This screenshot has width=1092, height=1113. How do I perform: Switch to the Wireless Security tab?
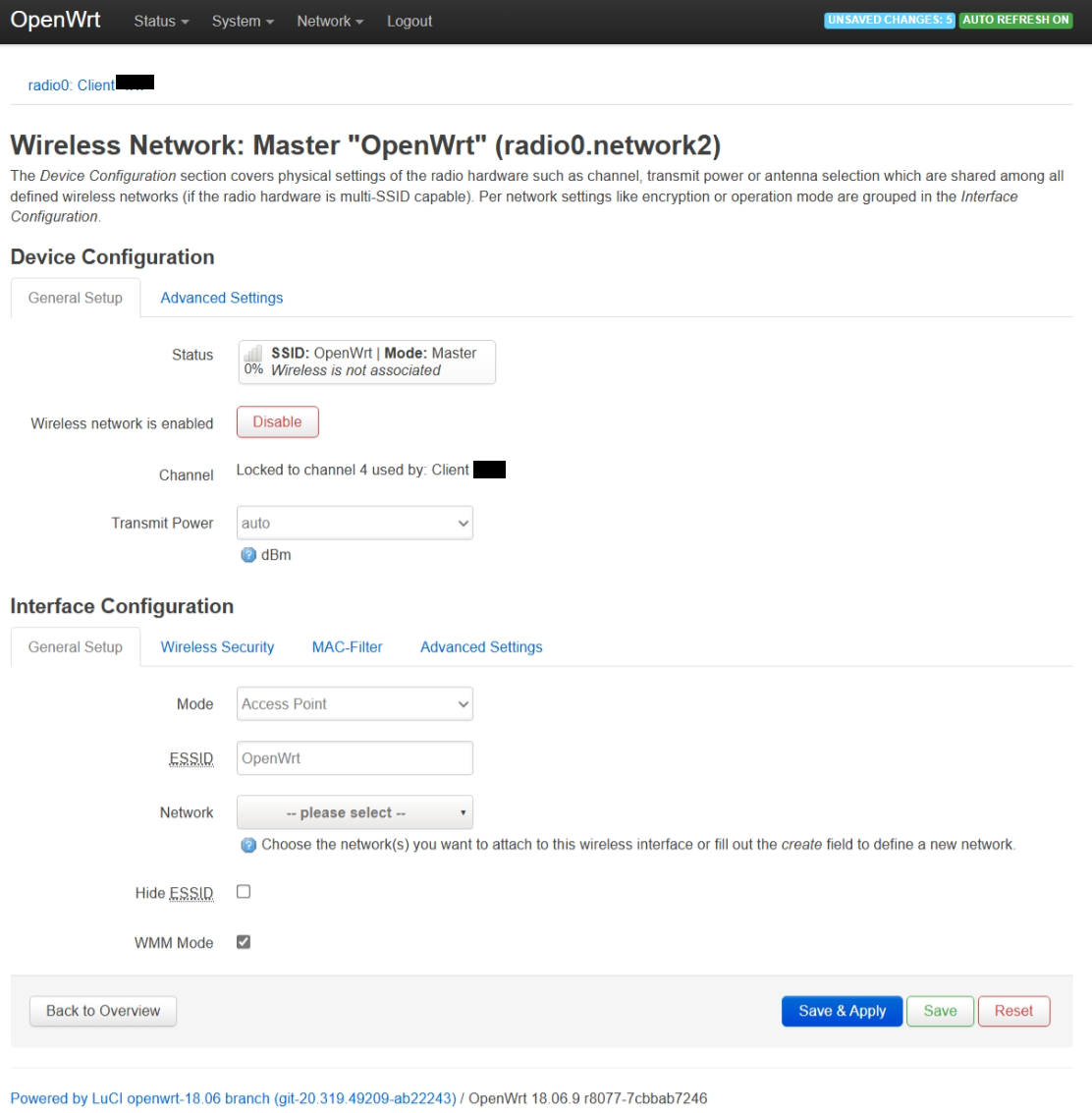click(x=217, y=647)
